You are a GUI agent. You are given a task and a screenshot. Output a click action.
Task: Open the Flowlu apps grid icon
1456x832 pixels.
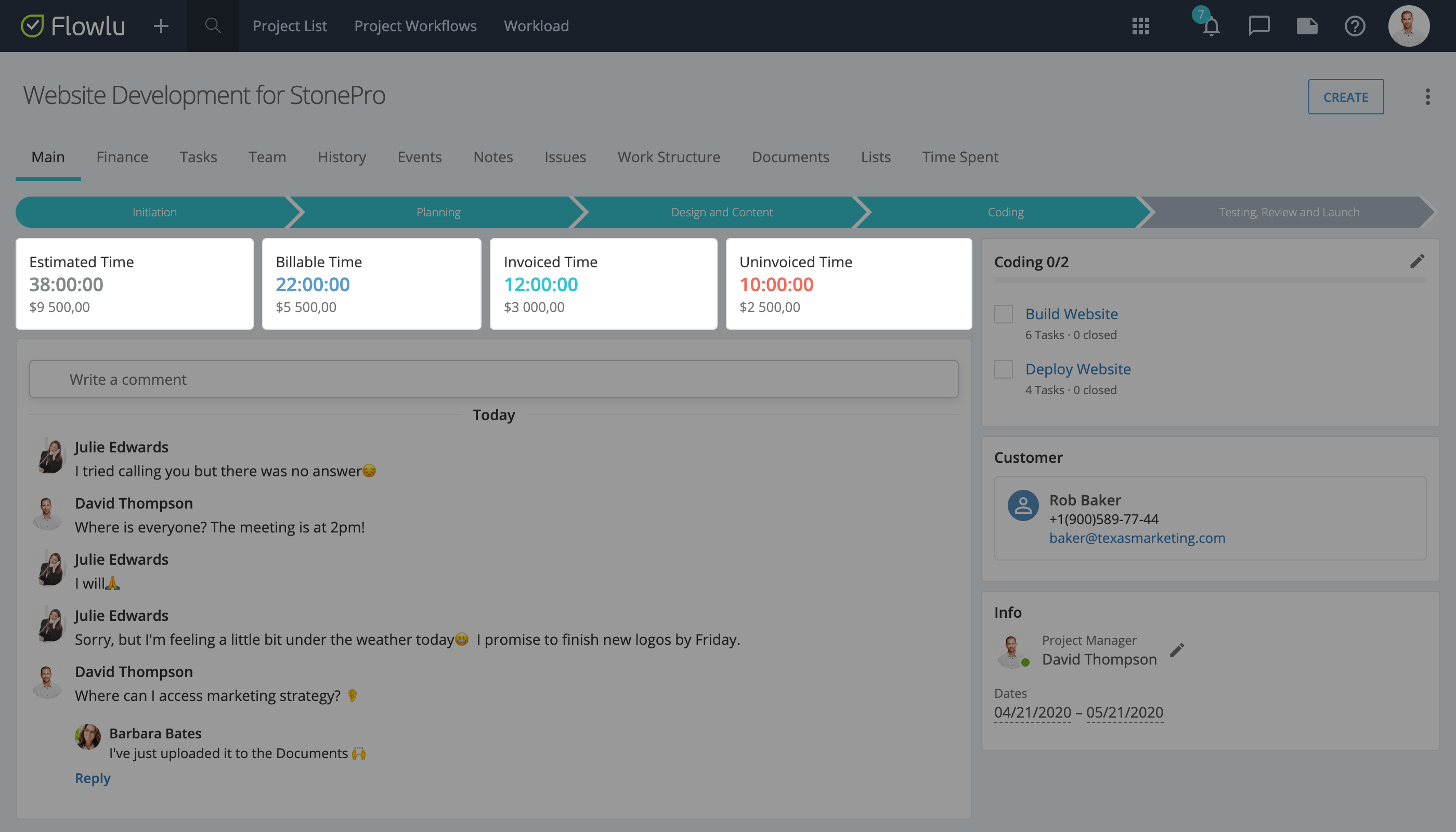[1140, 25]
